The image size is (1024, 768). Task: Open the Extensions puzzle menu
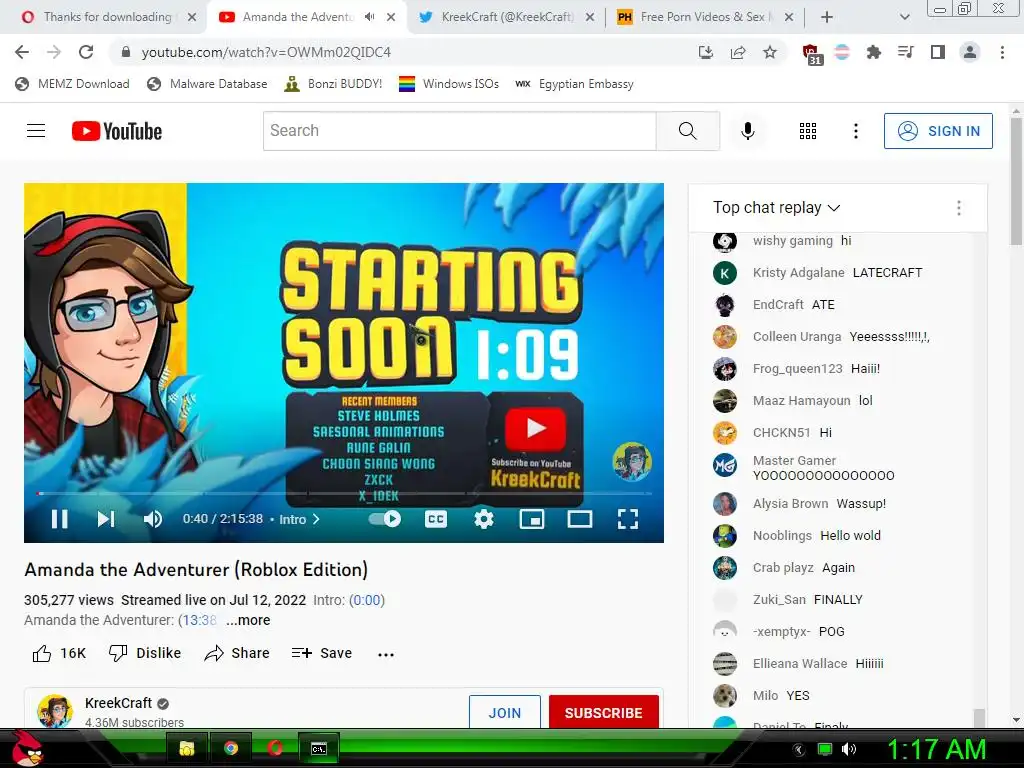[x=873, y=52]
